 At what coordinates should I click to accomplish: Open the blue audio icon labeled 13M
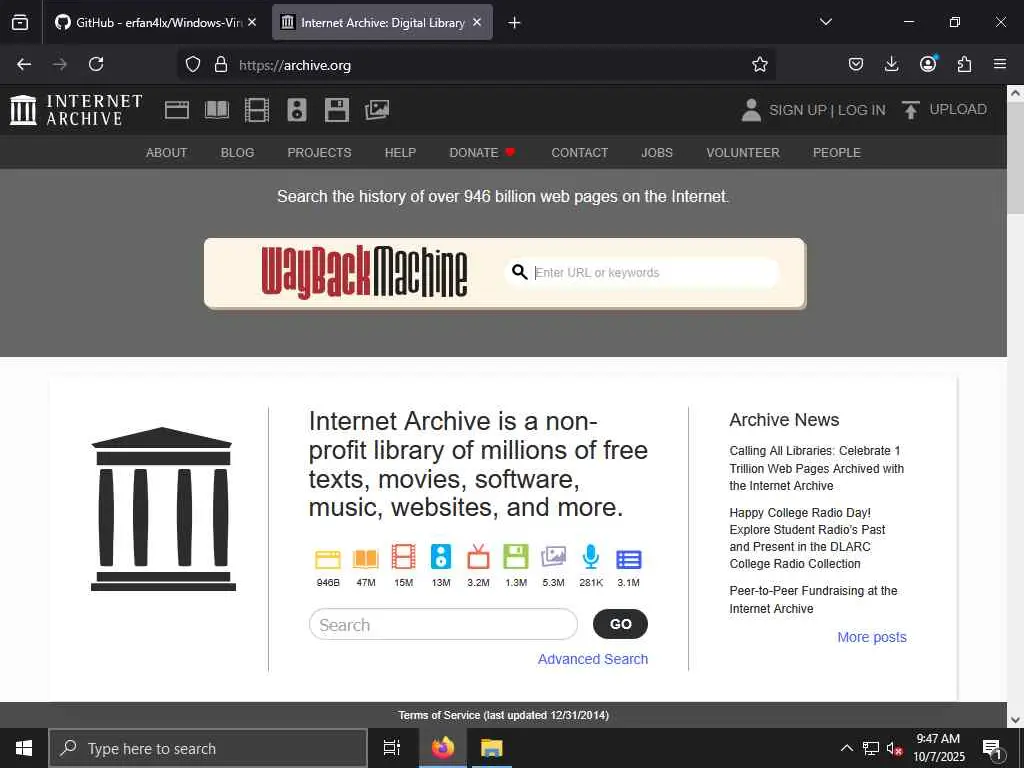pyautogui.click(x=441, y=557)
